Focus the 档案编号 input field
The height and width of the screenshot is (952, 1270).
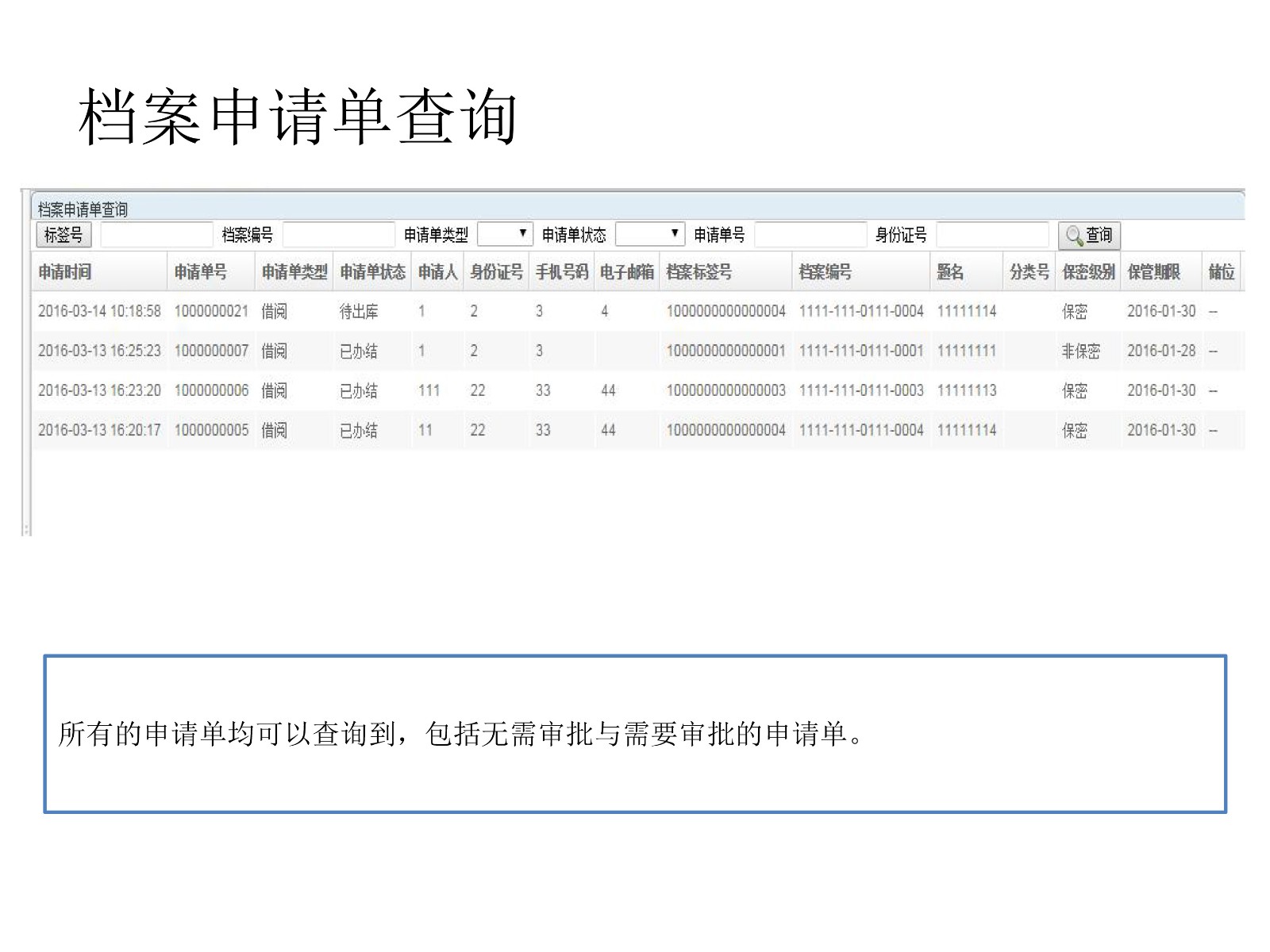(339, 235)
